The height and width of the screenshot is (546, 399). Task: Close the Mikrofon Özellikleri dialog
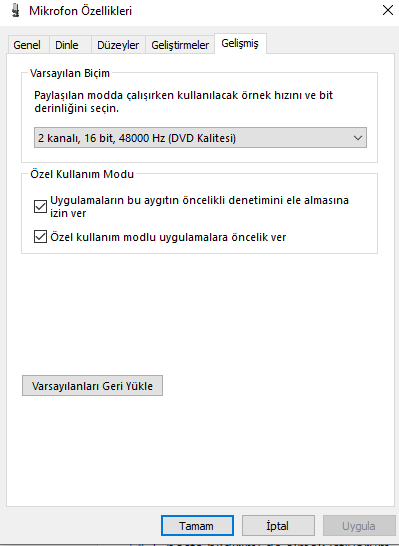388,10
